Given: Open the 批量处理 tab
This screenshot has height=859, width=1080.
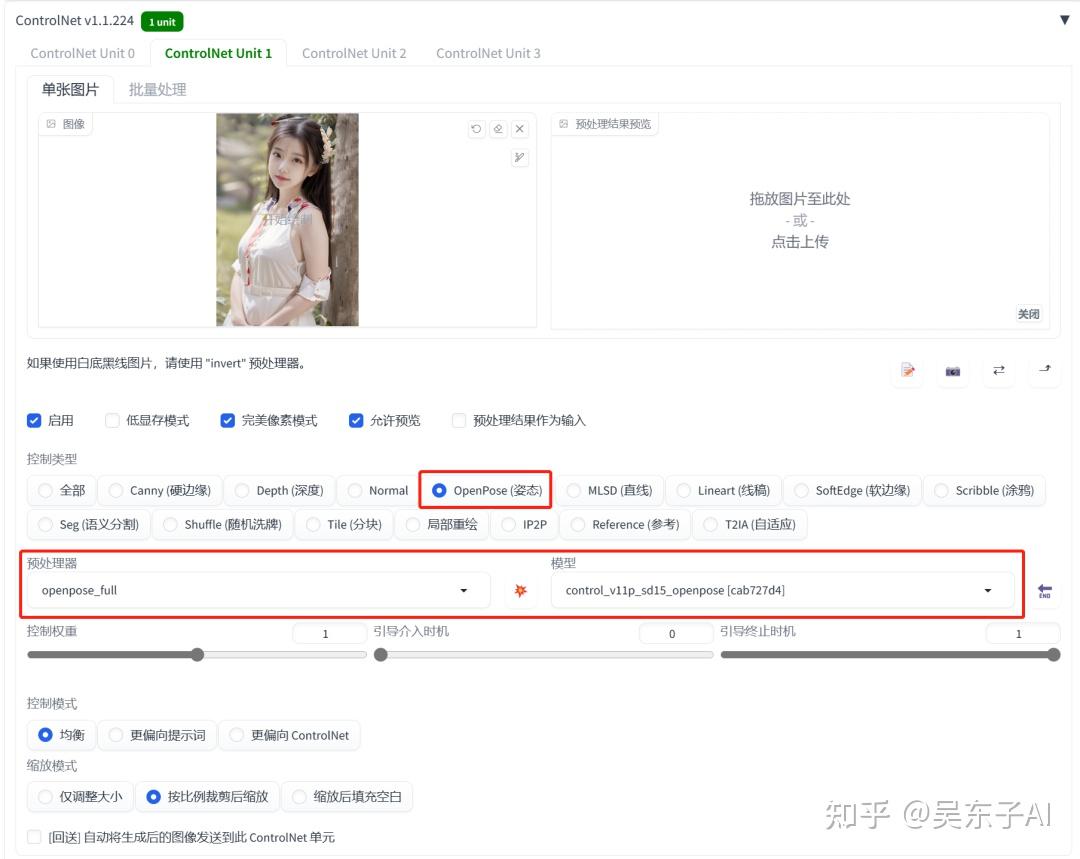Looking at the screenshot, I should [157, 88].
